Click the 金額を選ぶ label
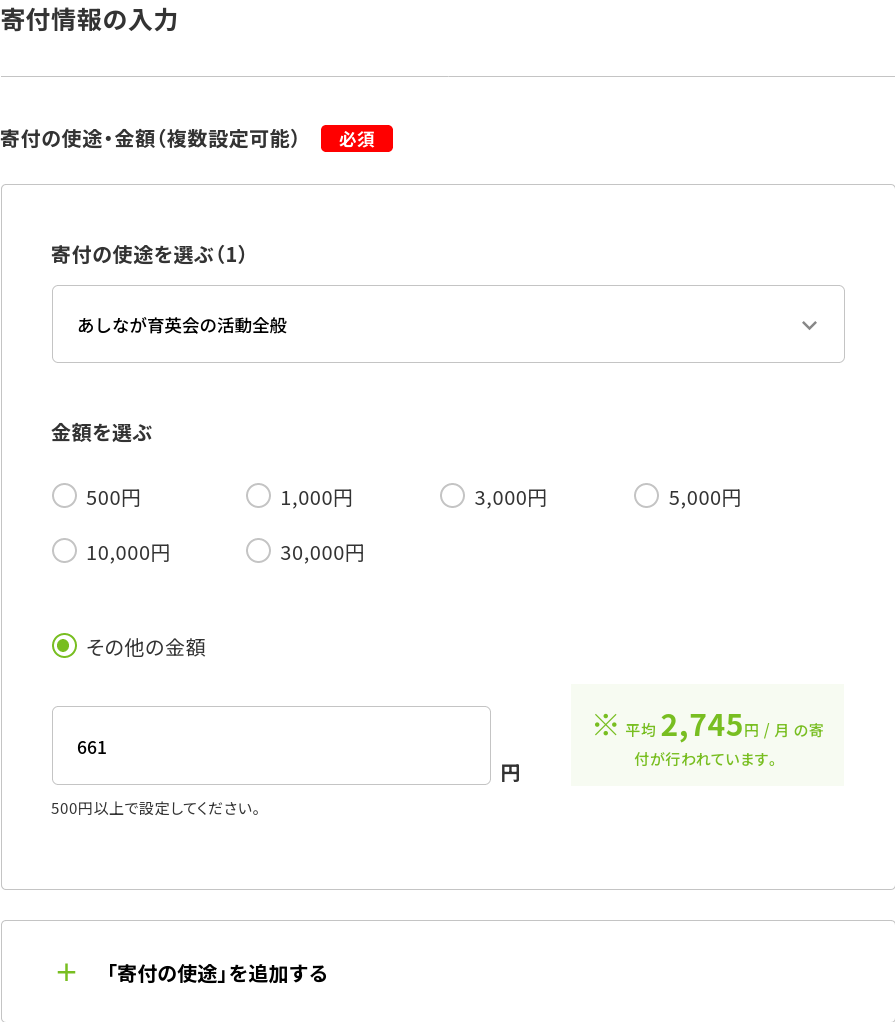The width and height of the screenshot is (895, 1022). [102, 433]
